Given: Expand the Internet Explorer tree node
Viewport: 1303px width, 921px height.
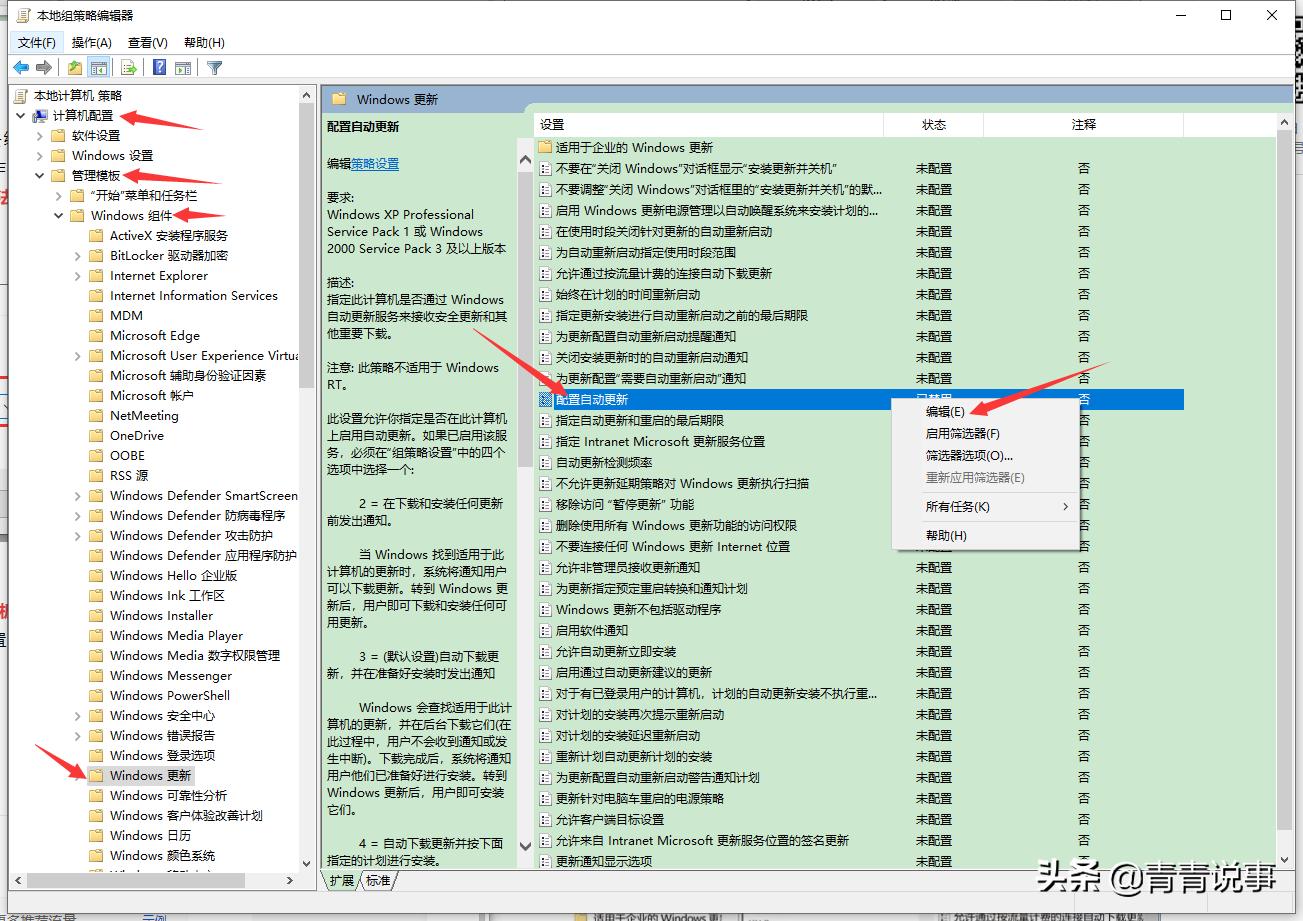Looking at the screenshot, I should [x=79, y=275].
